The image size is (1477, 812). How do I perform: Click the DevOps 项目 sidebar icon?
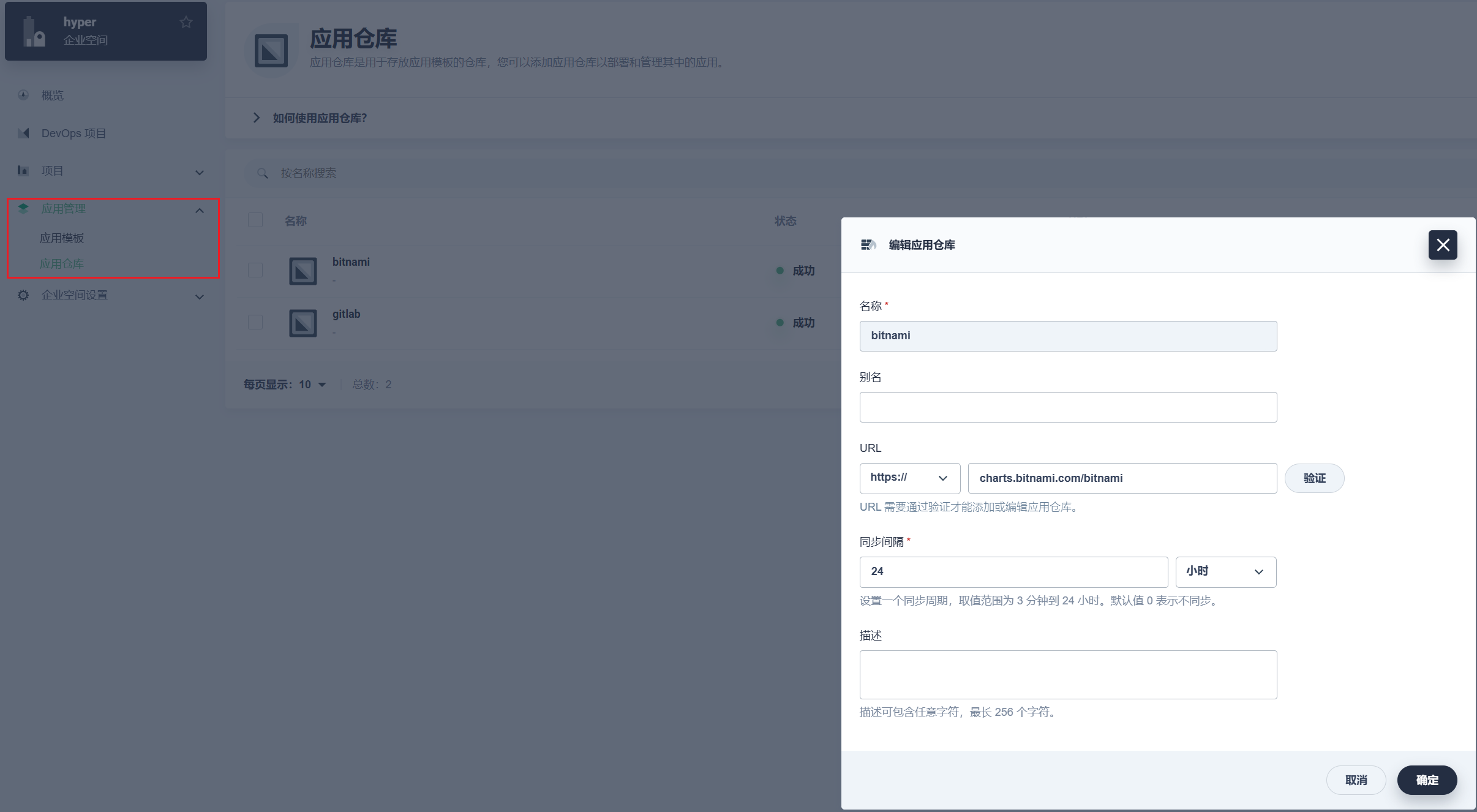pyautogui.click(x=23, y=133)
